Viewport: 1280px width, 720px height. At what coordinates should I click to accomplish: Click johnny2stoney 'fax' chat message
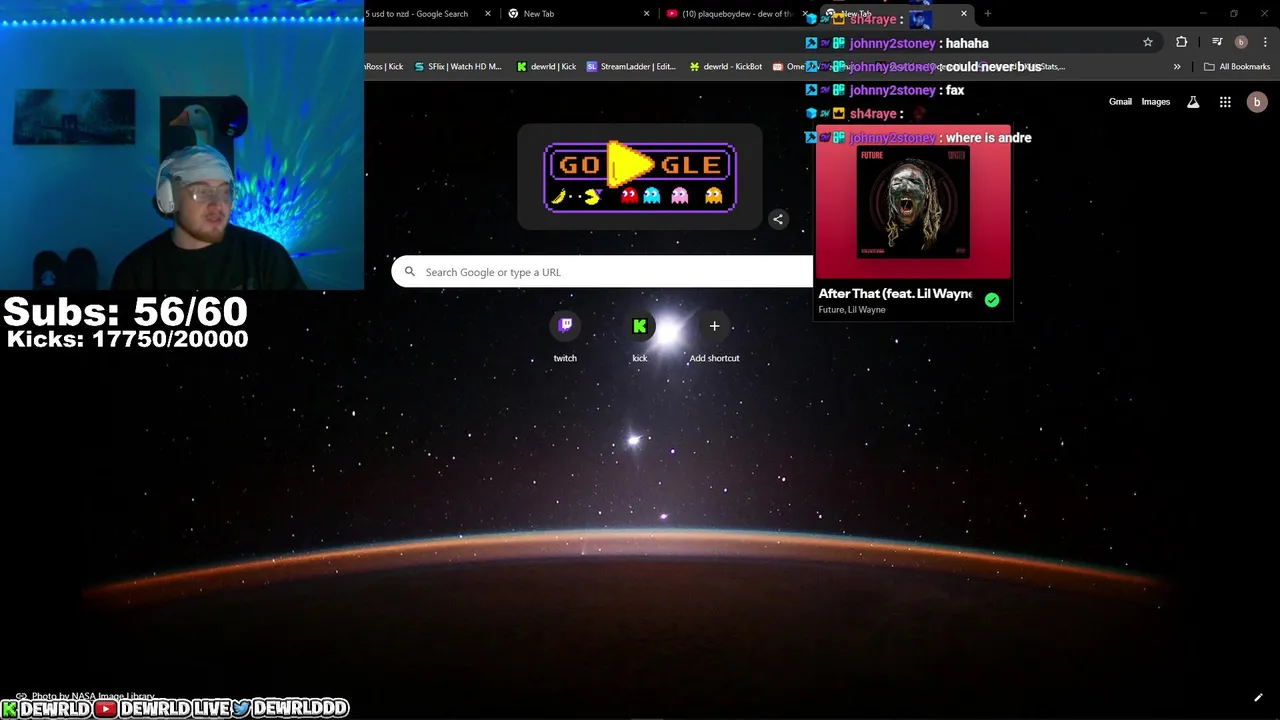(x=955, y=90)
